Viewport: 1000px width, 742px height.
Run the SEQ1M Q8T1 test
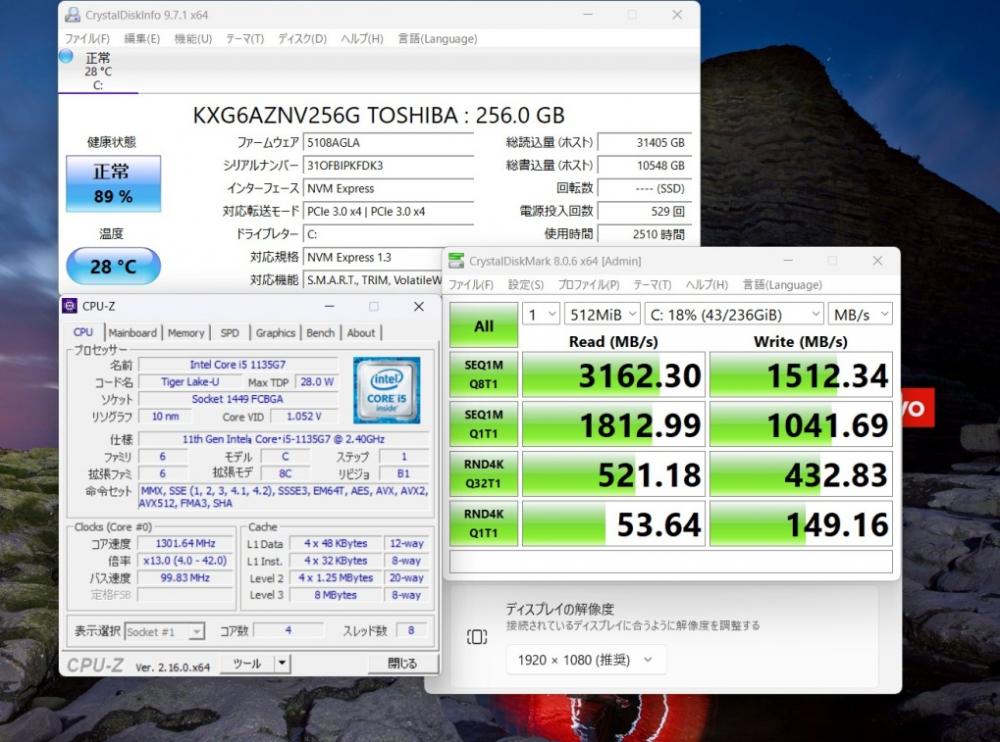point(483,375)
